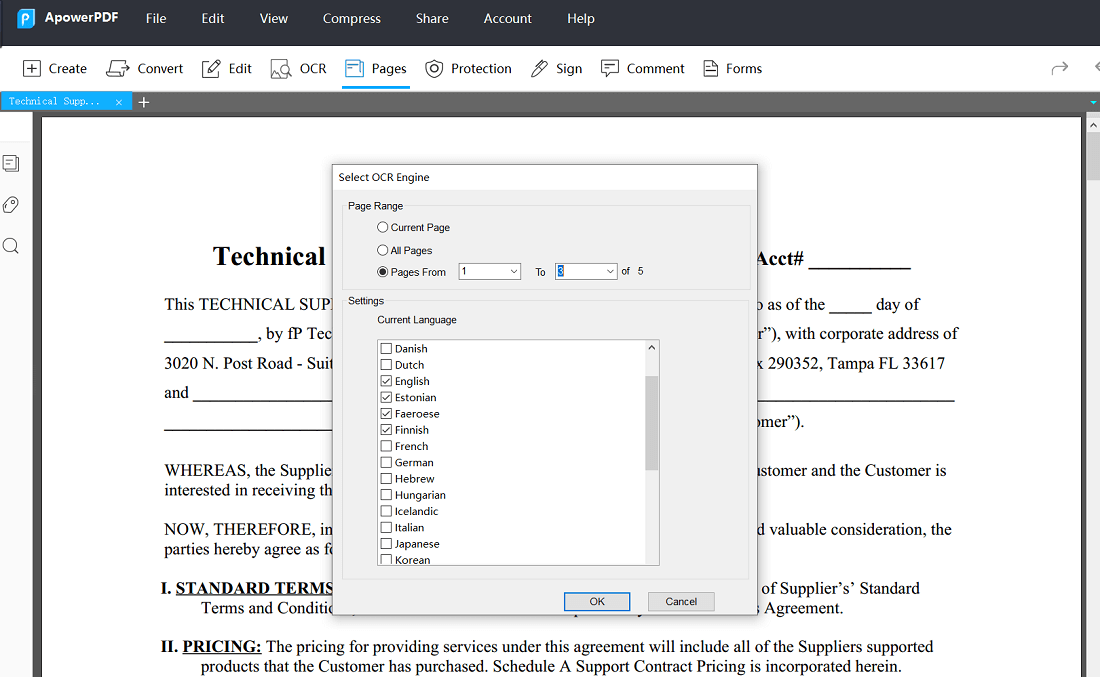Choose the Current Page option
Image resolution: width=1100 pixels, height=677 pixels.
coord(382,227)
